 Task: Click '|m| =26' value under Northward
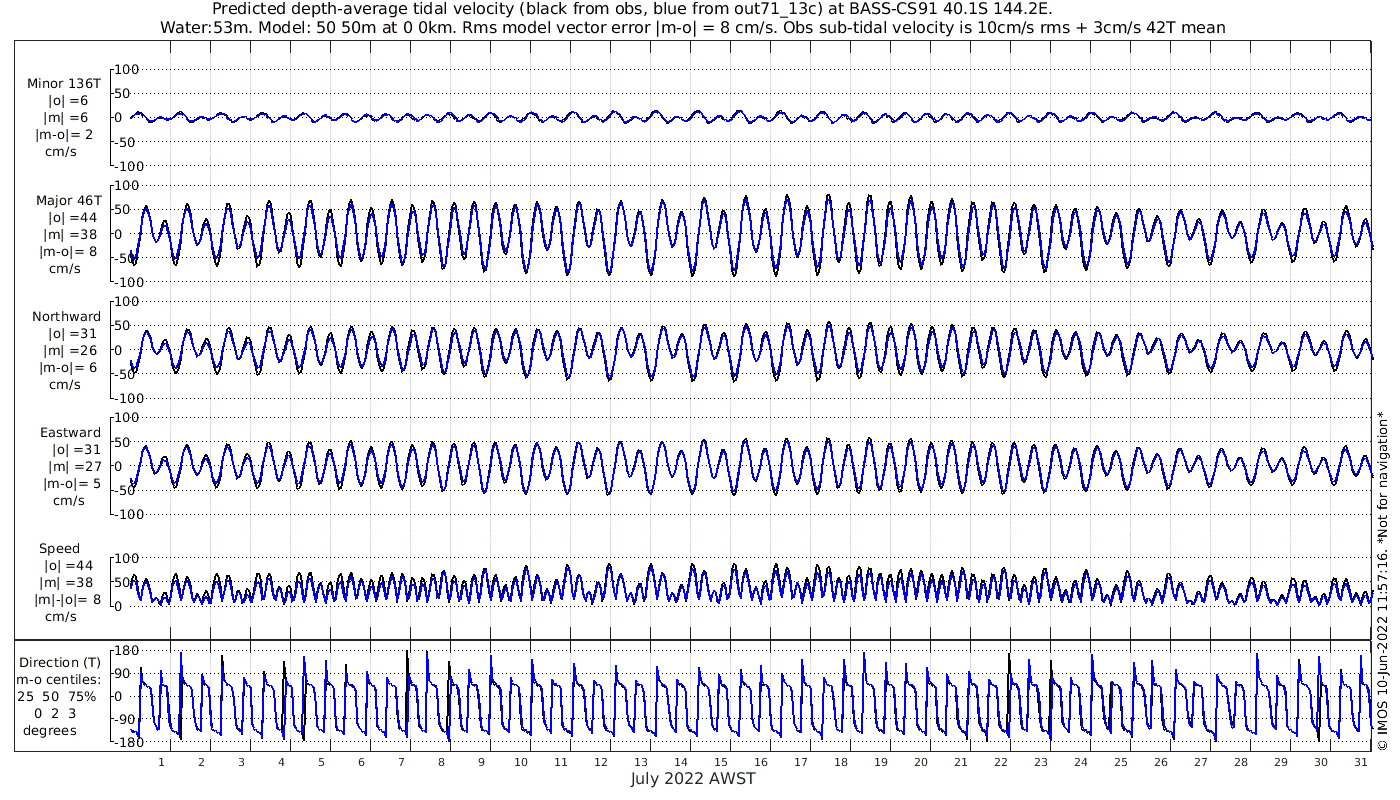click(x=70, y=351)
